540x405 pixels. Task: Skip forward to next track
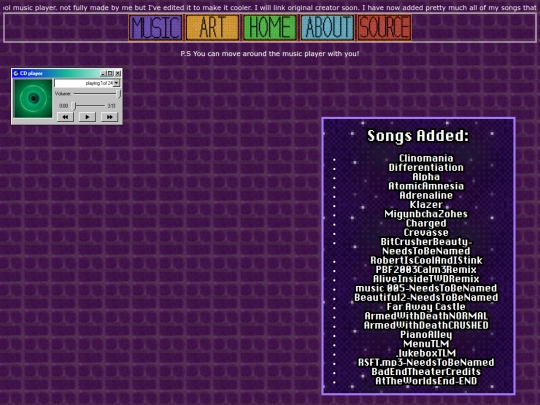[x=110, y=117]
